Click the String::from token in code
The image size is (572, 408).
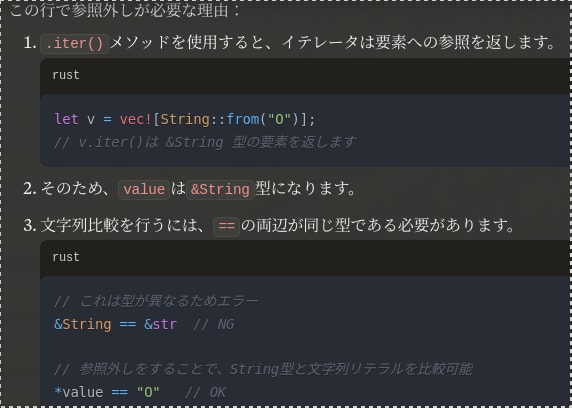click(x=210, y=119)
